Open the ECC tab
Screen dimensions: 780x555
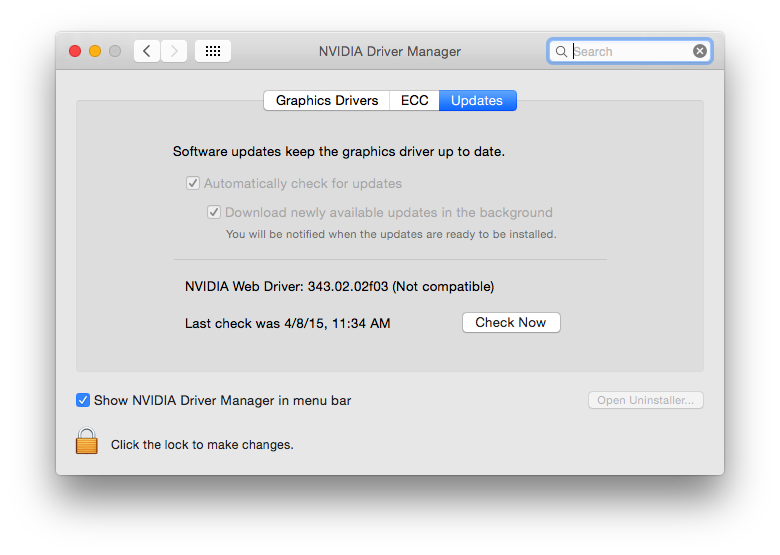point(414,100)
